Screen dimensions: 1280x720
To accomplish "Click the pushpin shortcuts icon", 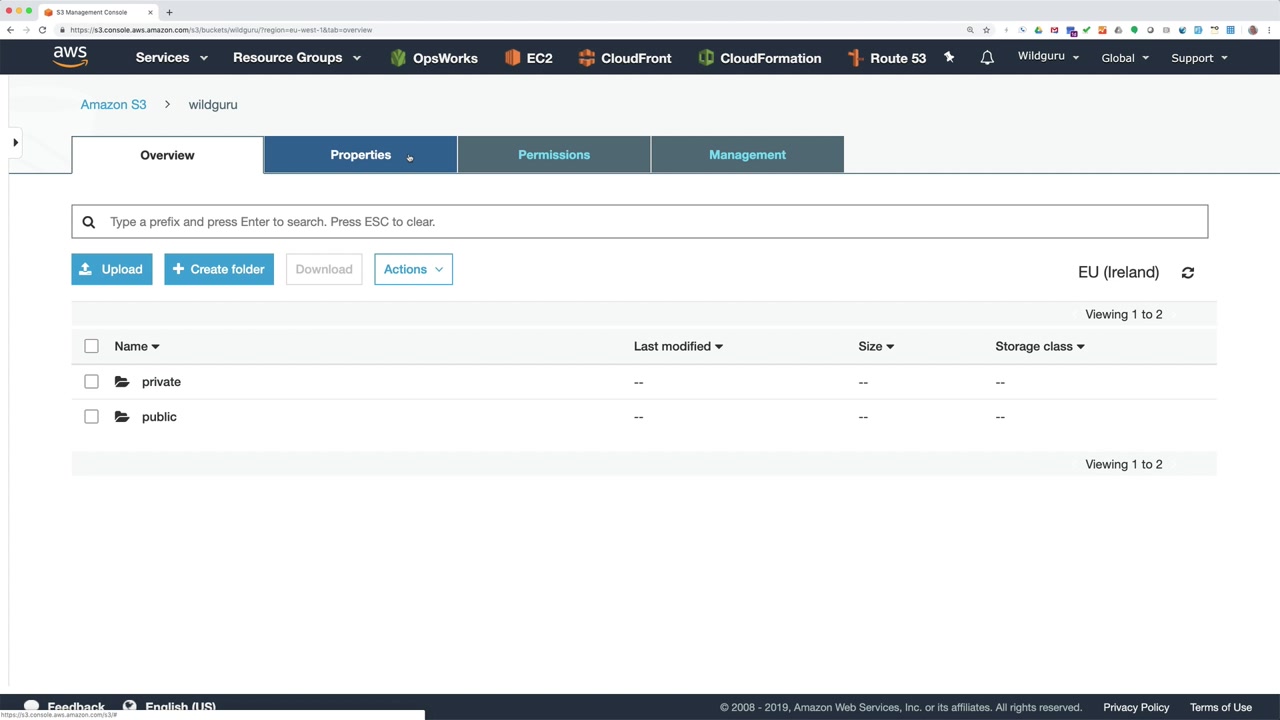I will pyautogui.click(x=949, y=58).
